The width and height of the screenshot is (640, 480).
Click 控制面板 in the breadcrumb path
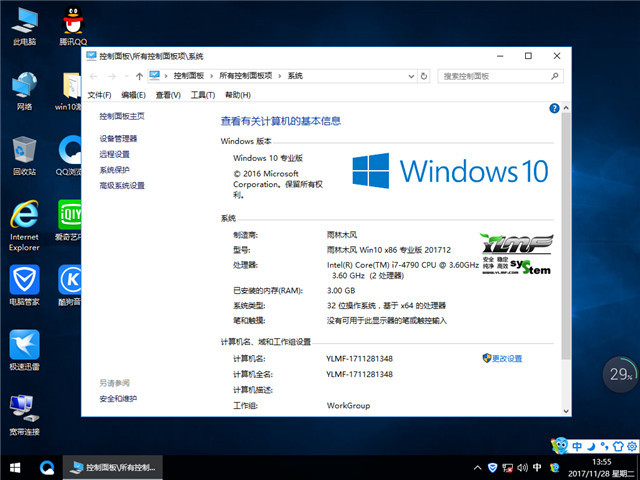coord(189,76)
